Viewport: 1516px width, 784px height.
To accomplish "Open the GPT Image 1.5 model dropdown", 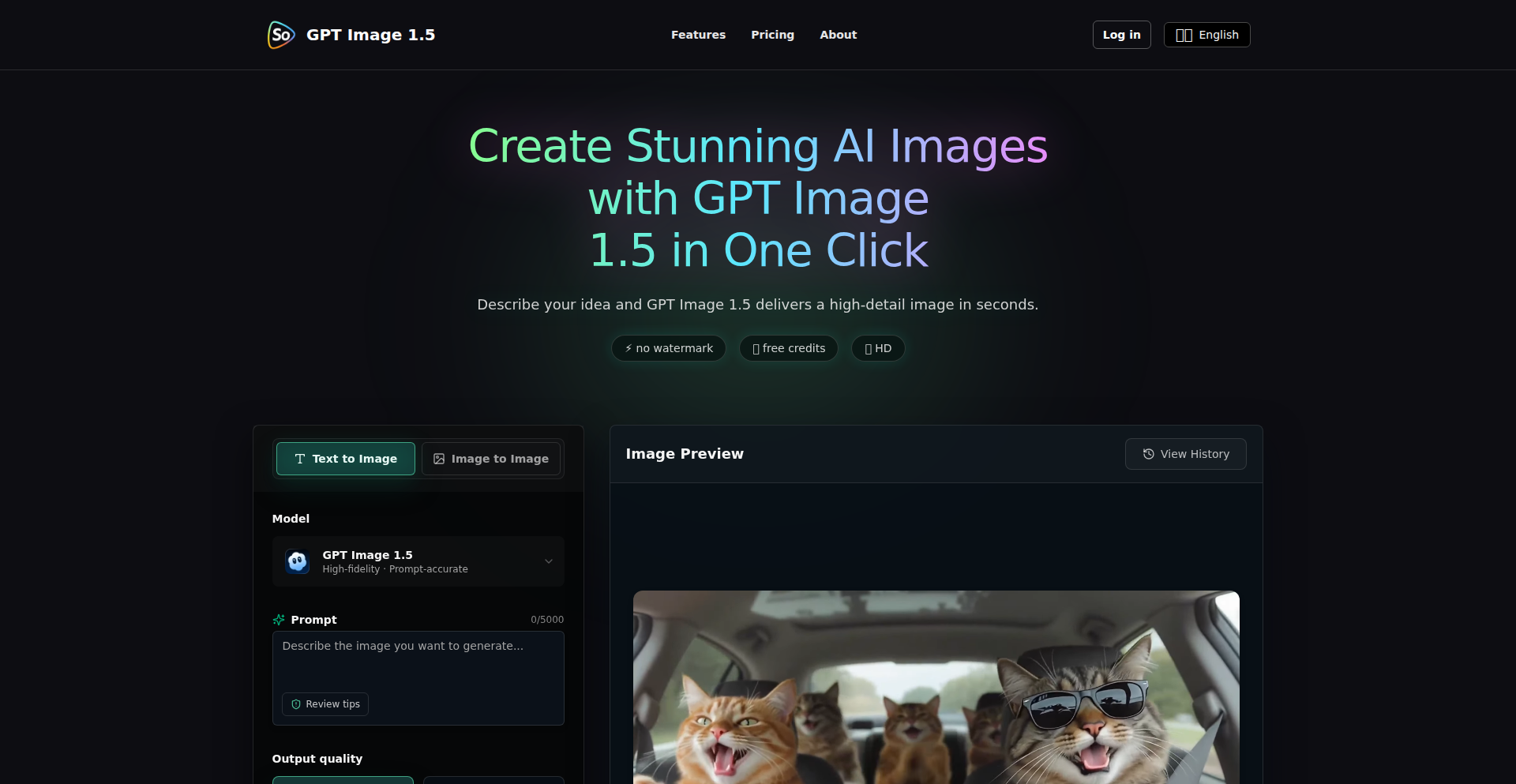I will [x=418, y=561].
